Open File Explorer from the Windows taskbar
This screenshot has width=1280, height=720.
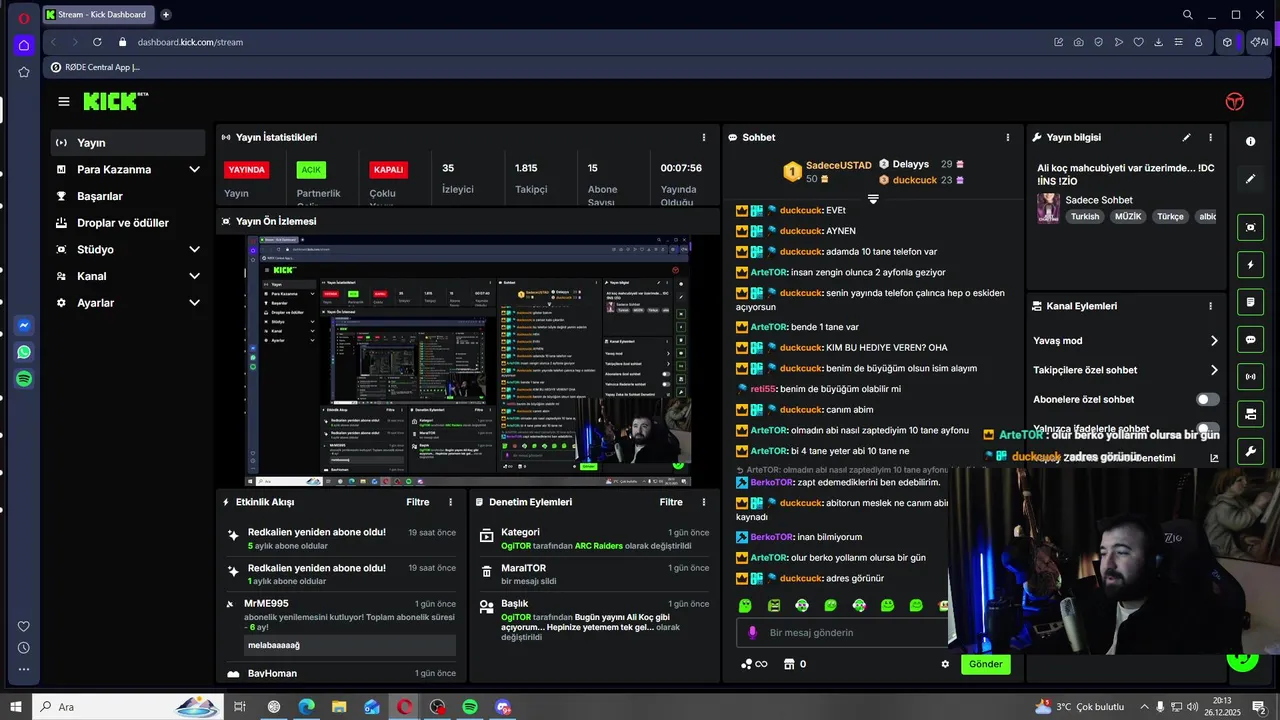point(339,707)
